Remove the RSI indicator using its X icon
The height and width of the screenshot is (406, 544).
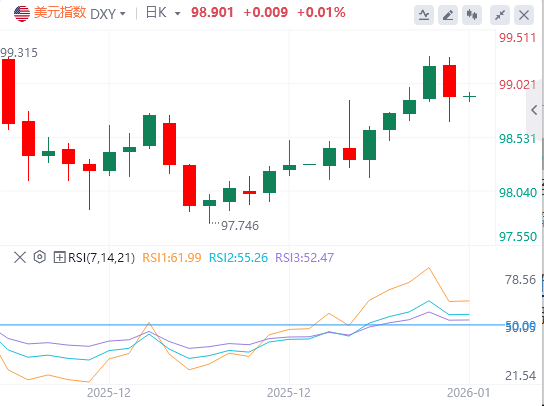coord(20,257)
